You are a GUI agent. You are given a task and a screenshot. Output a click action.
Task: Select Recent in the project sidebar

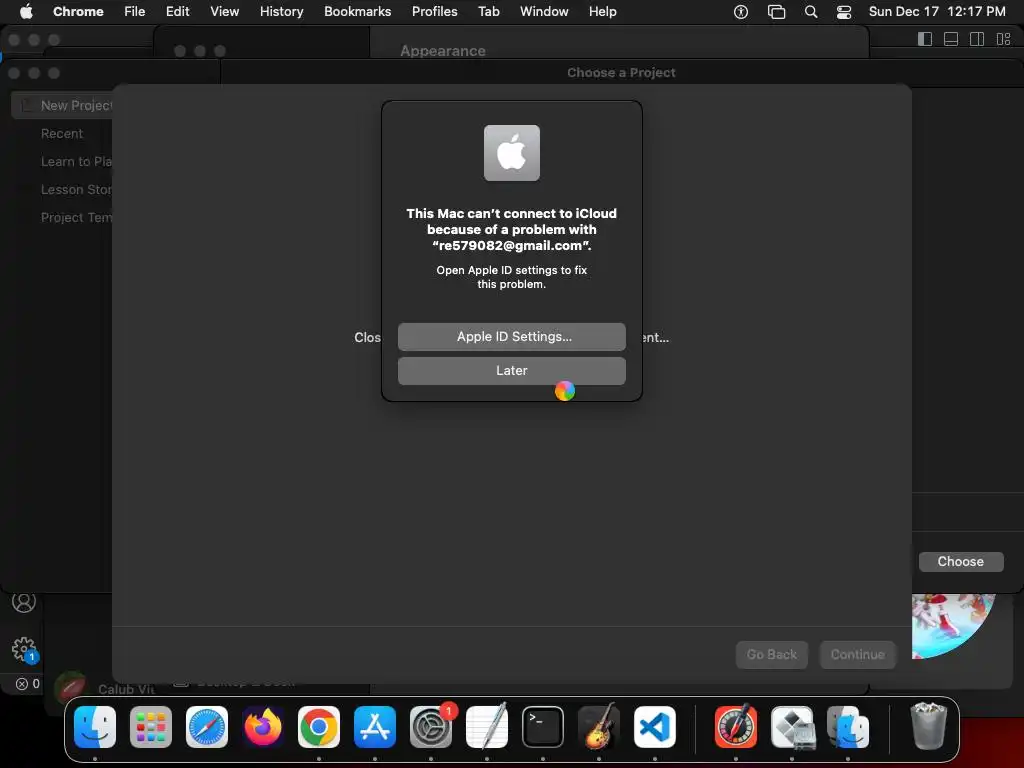(x=62, y=133)
